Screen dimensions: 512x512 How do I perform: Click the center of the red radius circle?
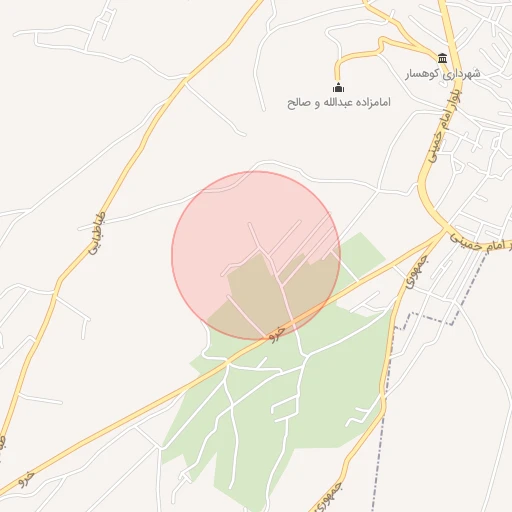point(256,256)
